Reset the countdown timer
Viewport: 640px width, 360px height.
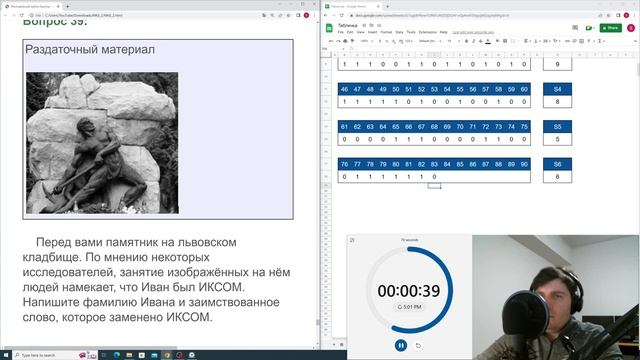pos(418,345)
